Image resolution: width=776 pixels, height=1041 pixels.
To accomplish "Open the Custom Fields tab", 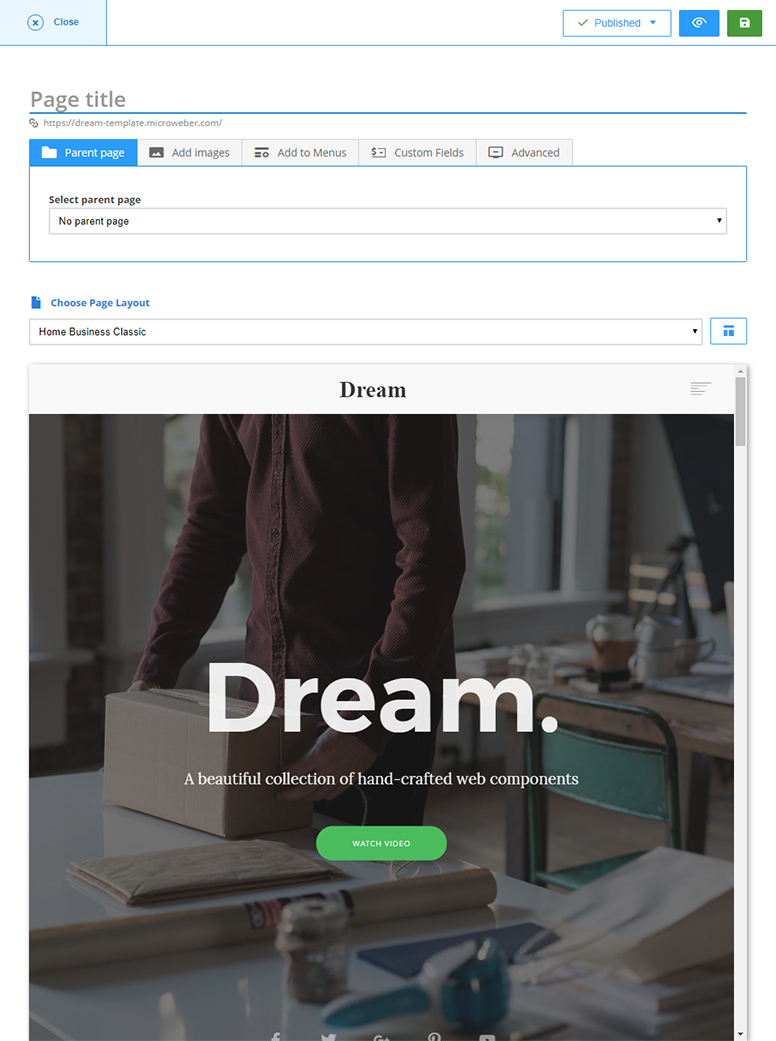I will coord(417,153).
